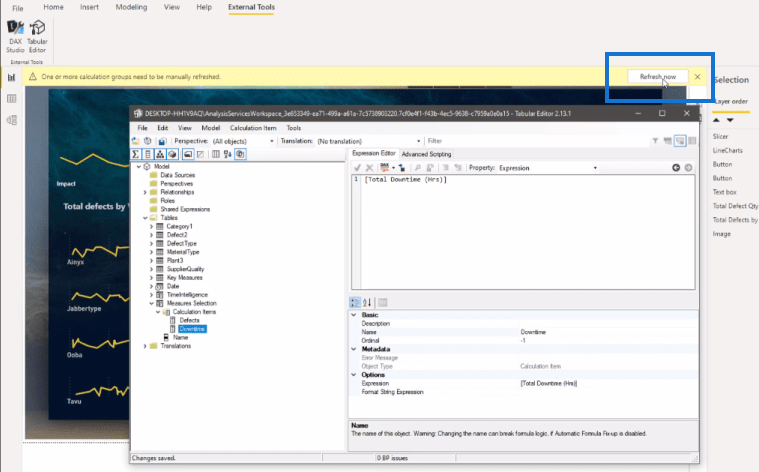Image resolution: width=759 pixels, height=472 pixels.
Task: Toggle show display folders icon
Action: tap(188, 154)
